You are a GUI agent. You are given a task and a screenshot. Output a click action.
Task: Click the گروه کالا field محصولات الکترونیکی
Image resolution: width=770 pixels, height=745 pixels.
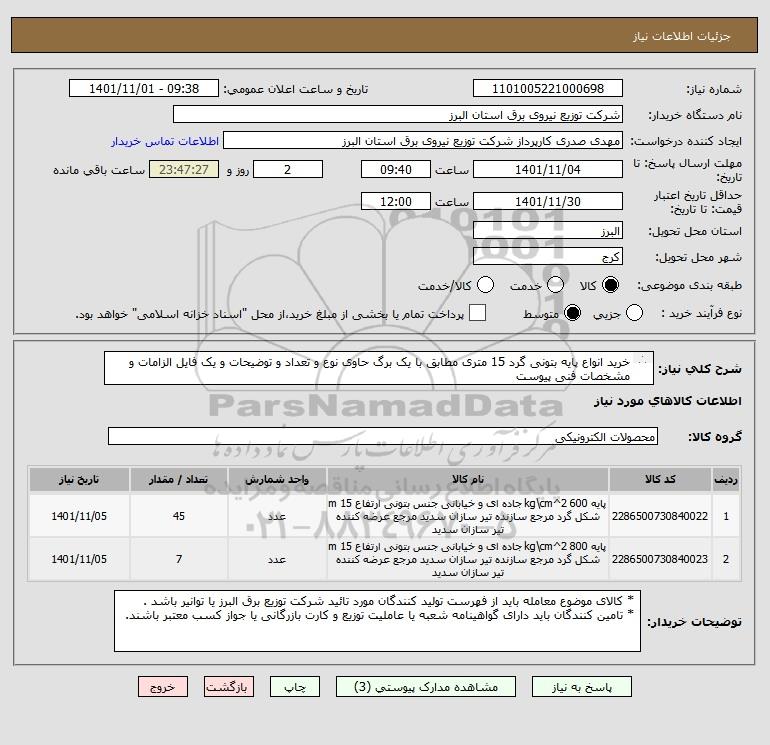[x=383, y=436]
